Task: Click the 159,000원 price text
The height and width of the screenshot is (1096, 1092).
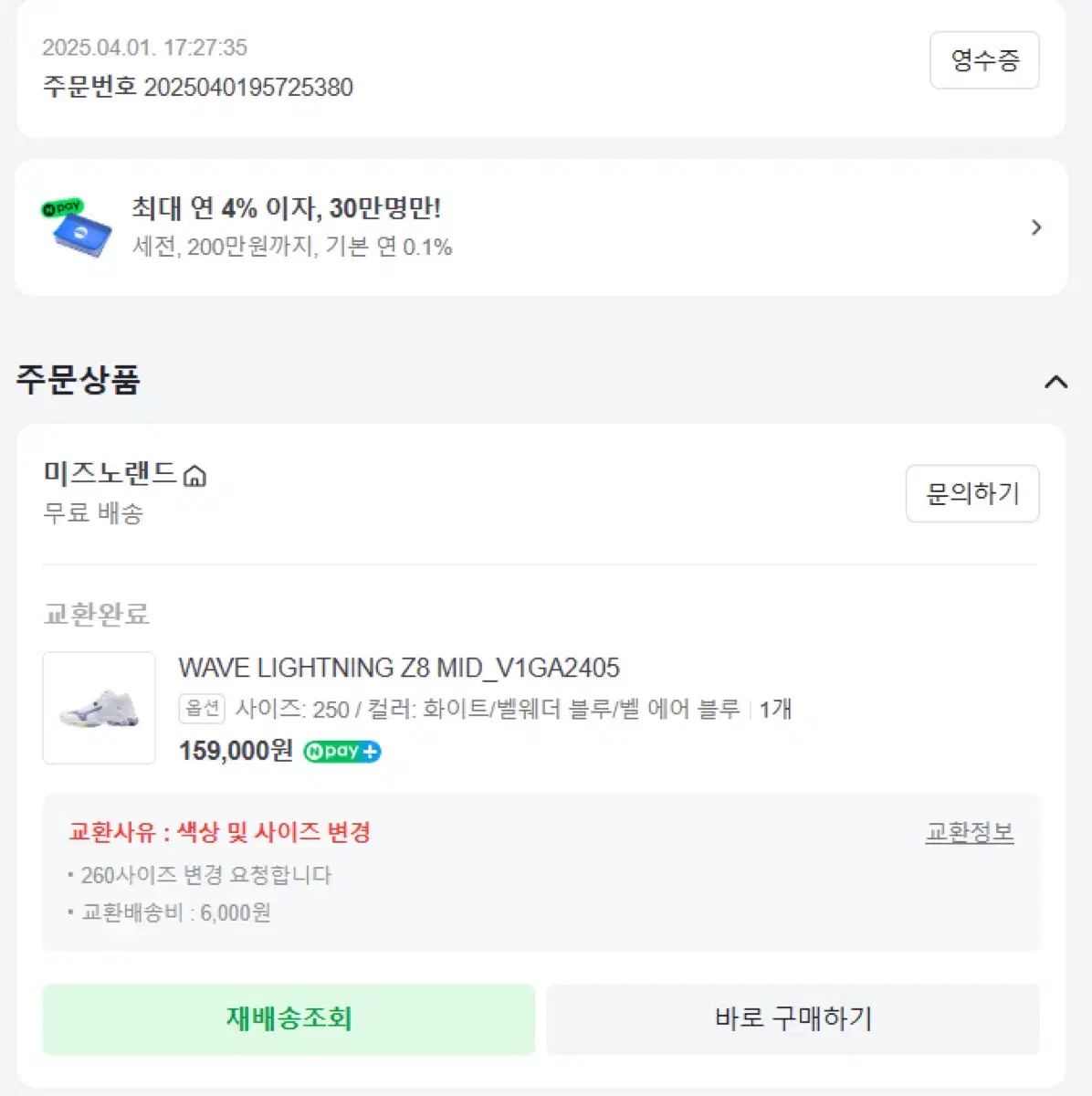Action: tap(236, 751)
